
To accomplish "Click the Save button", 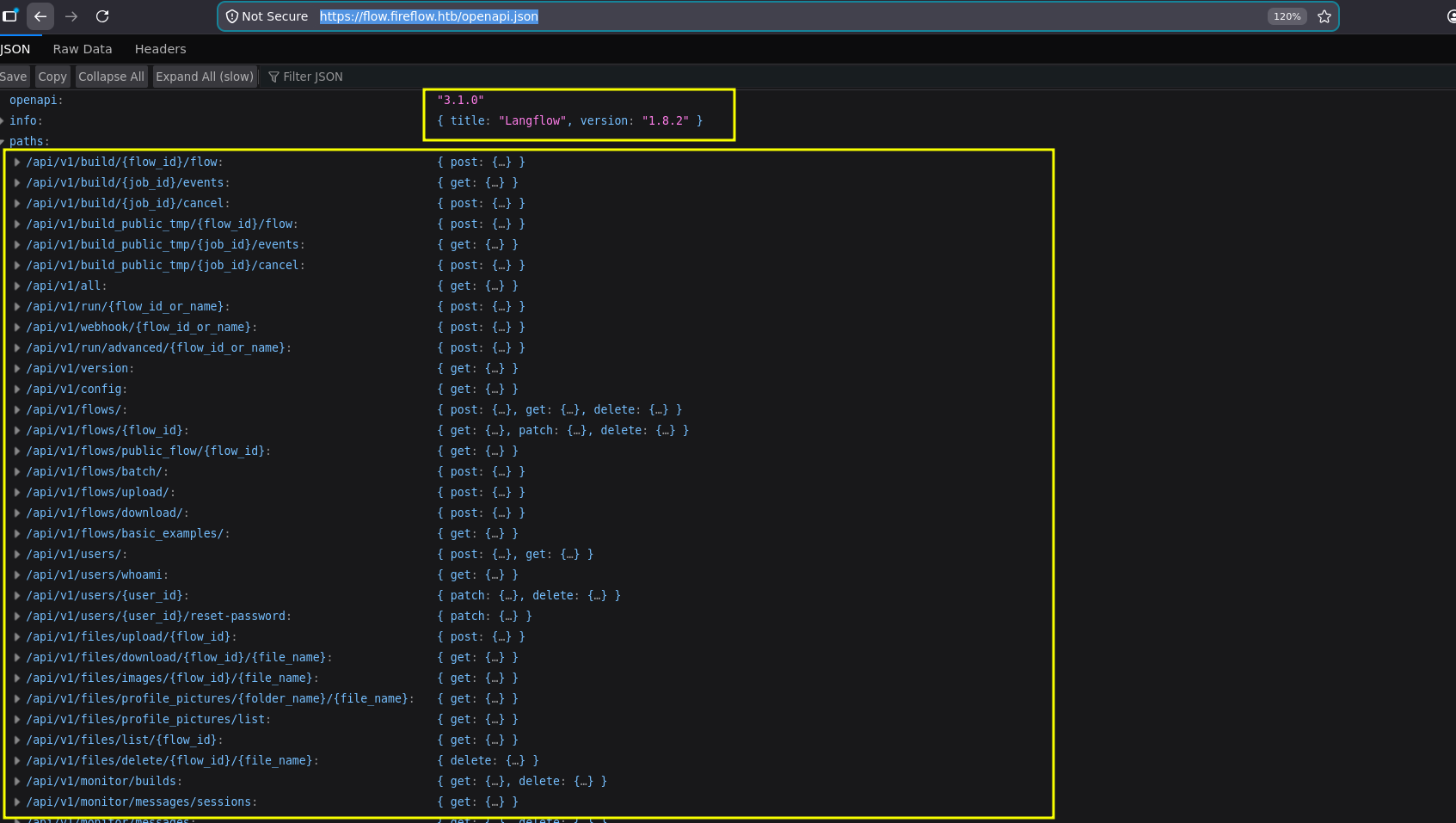I will tap(14, 77).
